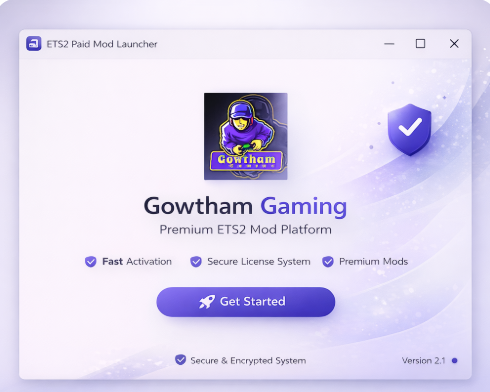The height and width of the screenshot is (392, 490).
Task: Click the "Gowtham Gaming" heading
Action: coord(245,206)
